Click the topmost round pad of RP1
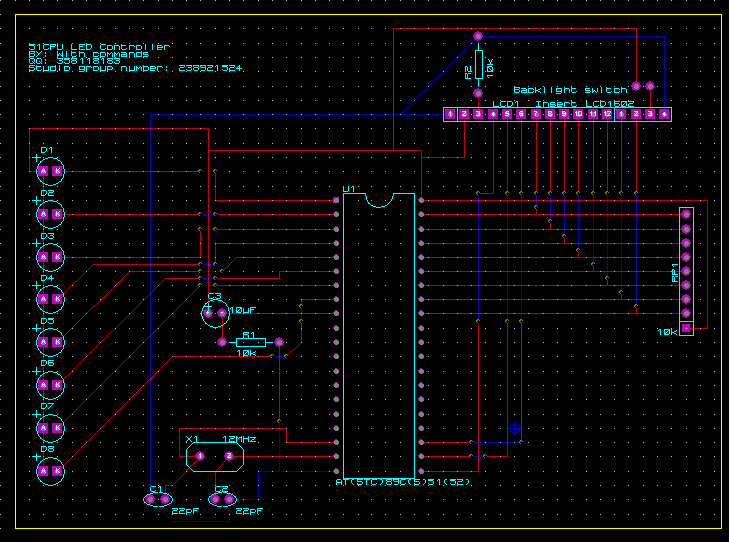This screenshot has width=729, height=542. coord(686,214)
